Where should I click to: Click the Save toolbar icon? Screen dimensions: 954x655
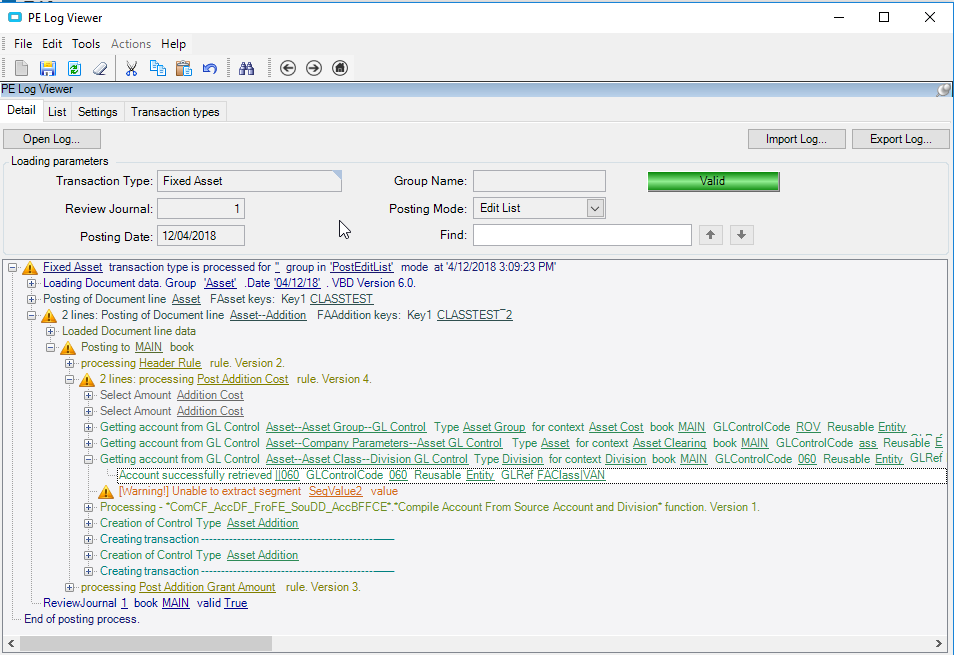[47, 68]
